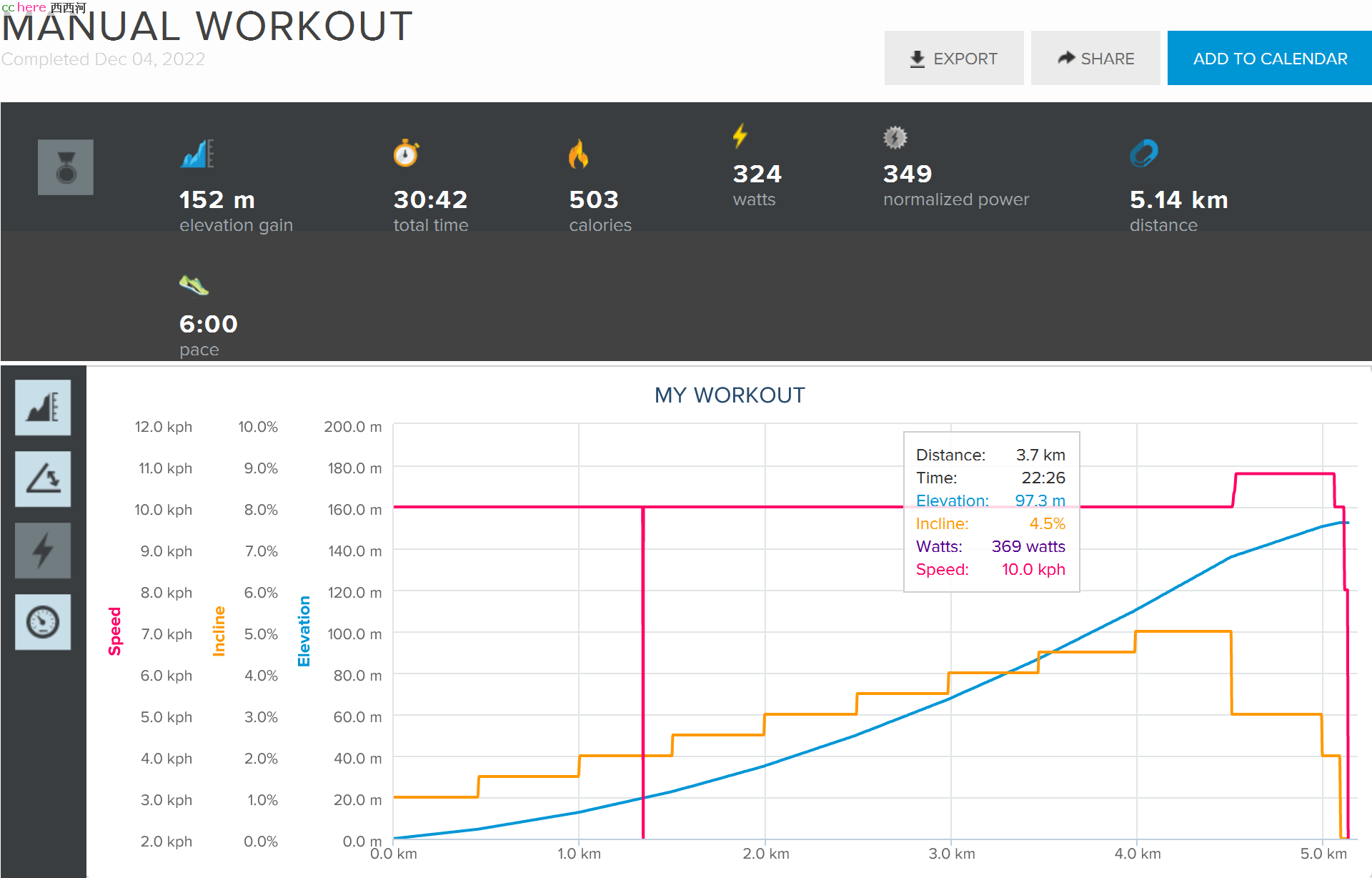Click the 30:42 total time value
The image size is (1372, 878).
(431, 199)
